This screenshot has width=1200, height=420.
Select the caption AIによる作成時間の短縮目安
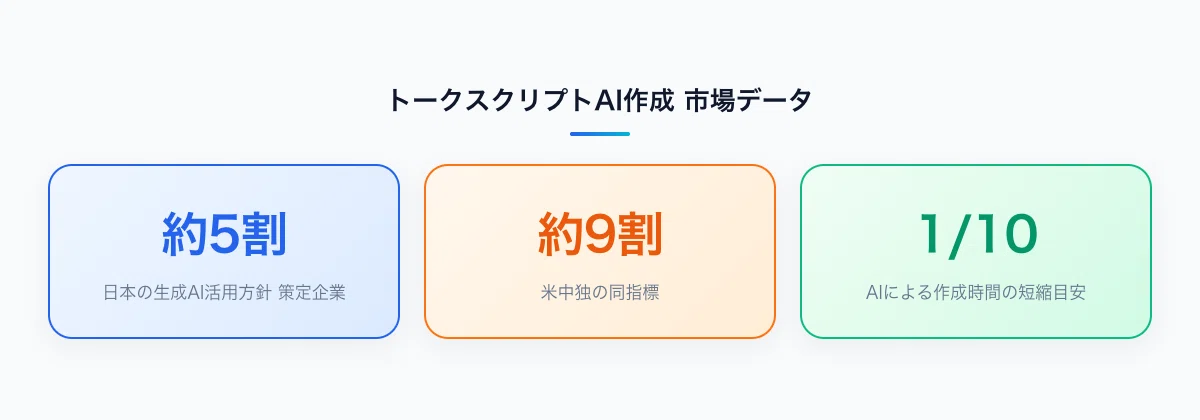click(976, 294)
